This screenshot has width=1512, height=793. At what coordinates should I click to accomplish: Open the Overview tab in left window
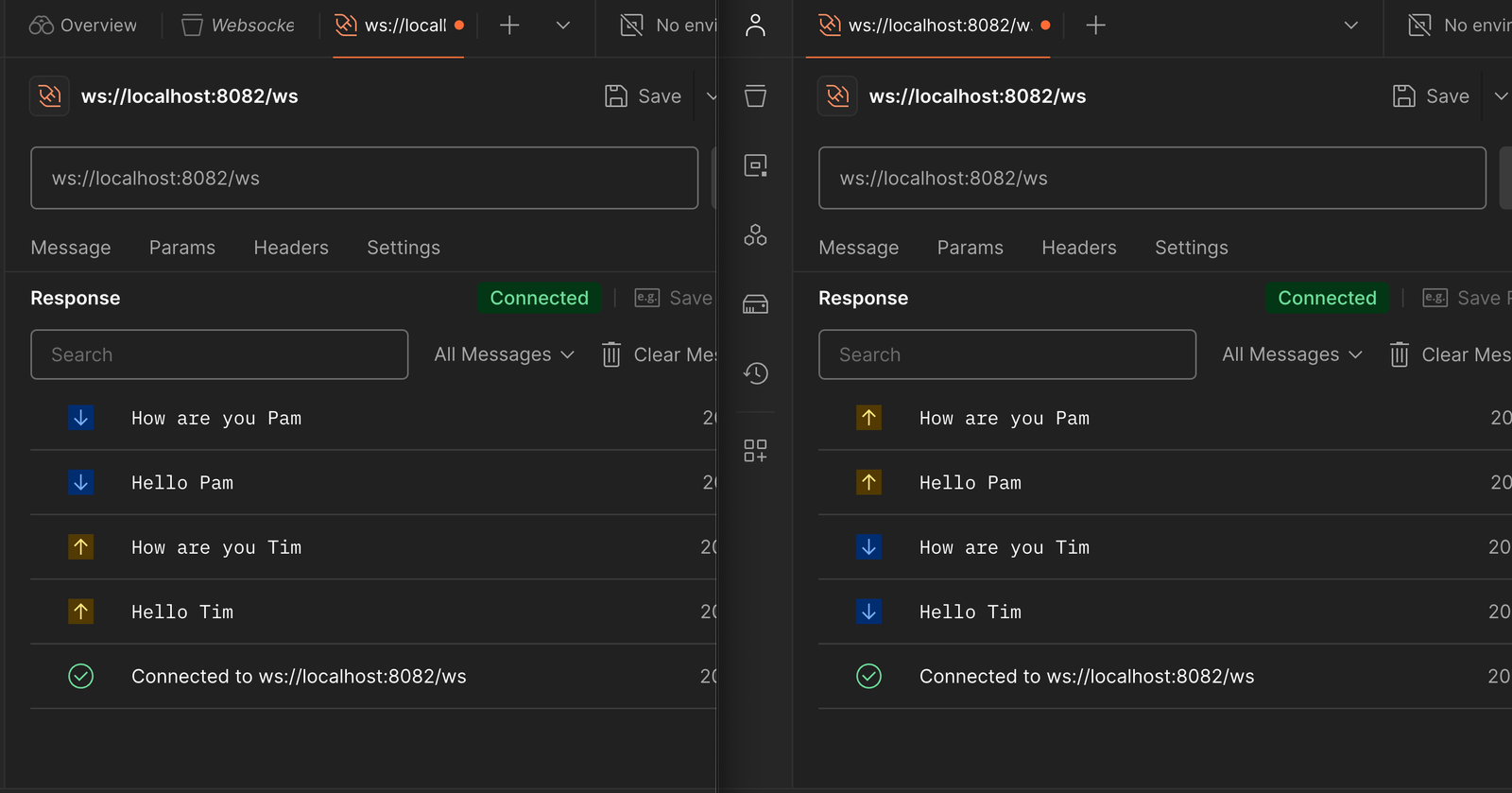point(83,26)
